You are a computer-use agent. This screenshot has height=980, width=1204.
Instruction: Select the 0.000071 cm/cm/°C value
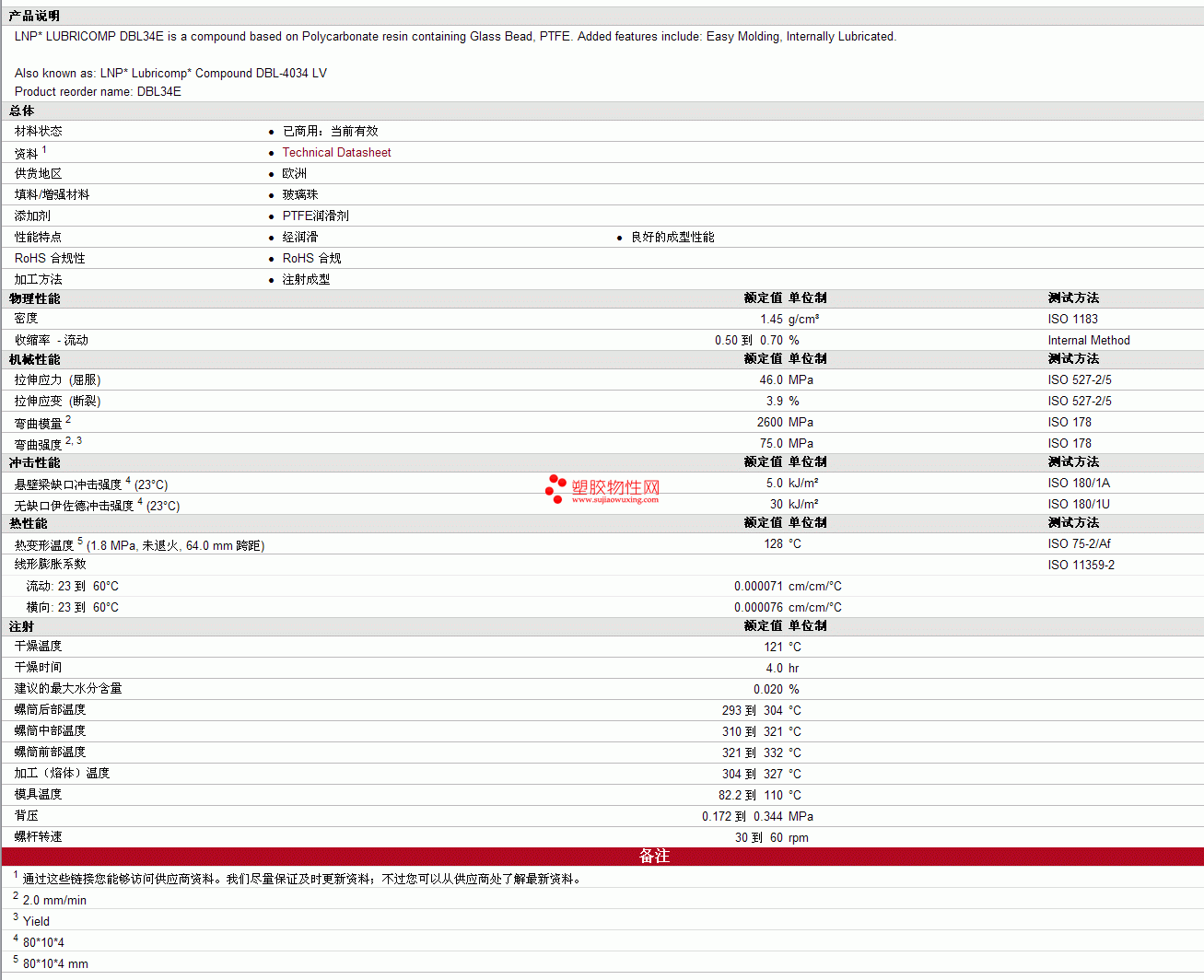click(x=788, y=587)
